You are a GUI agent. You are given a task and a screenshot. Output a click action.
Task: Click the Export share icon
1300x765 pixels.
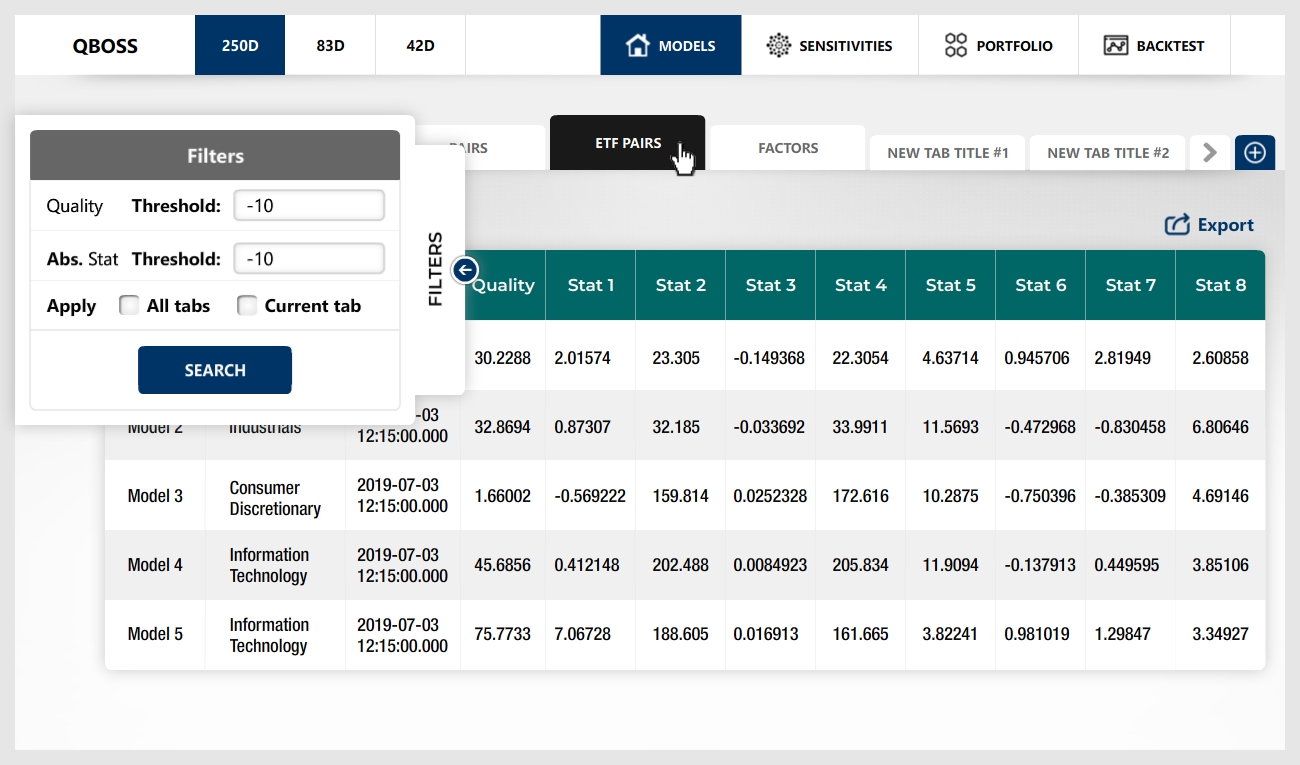[1177, 225]
